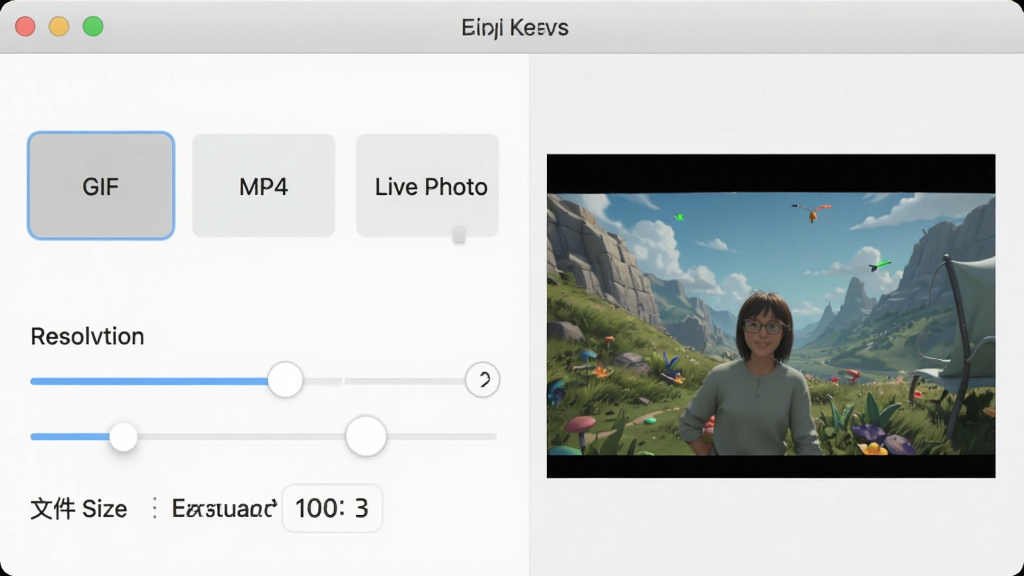Viewport: 1024px width, 576px height.
Task: Close the window with the red button
Action: pos(25,27)
